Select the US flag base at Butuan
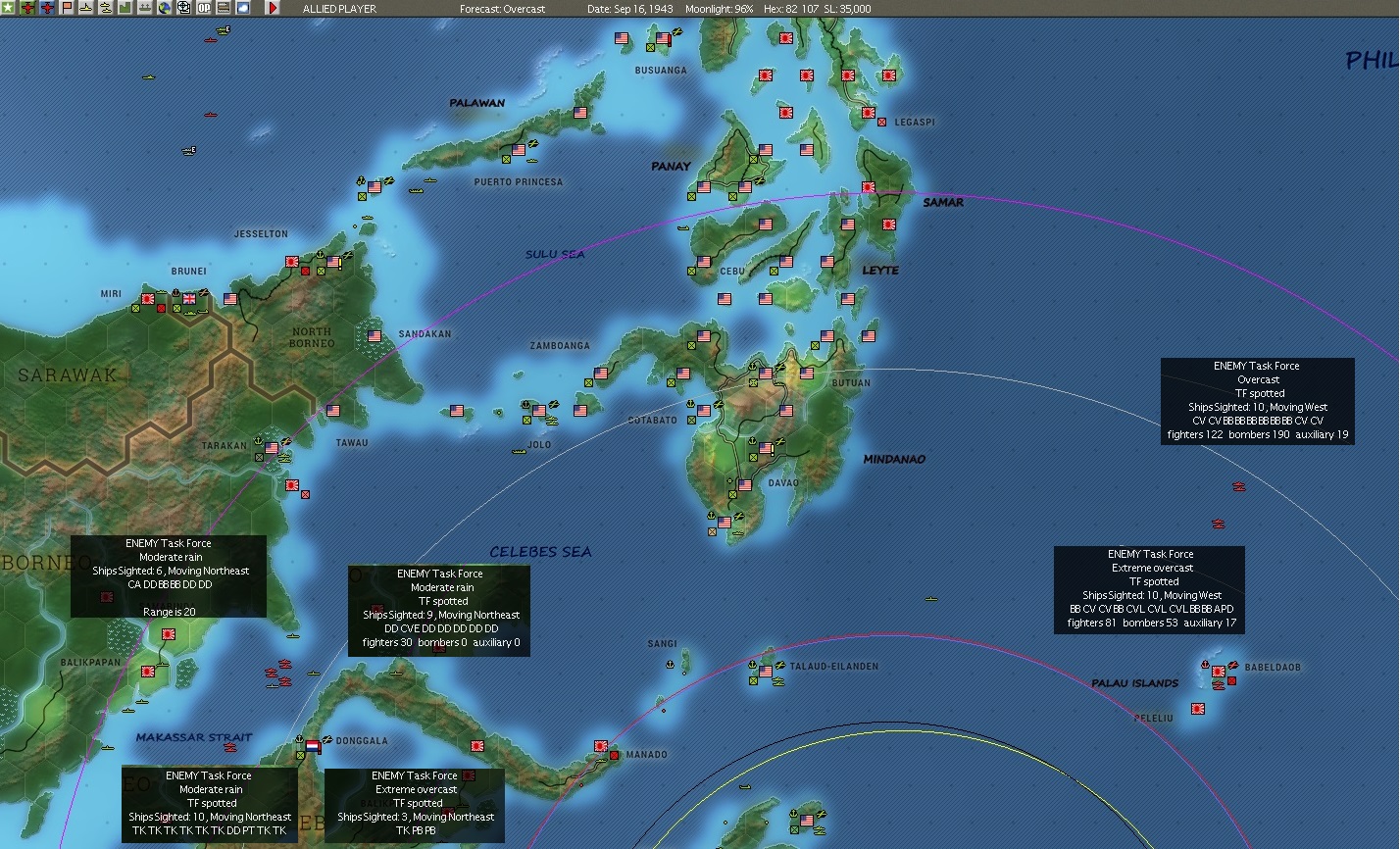Screen dimensions: 1400x849 (807, 374)
